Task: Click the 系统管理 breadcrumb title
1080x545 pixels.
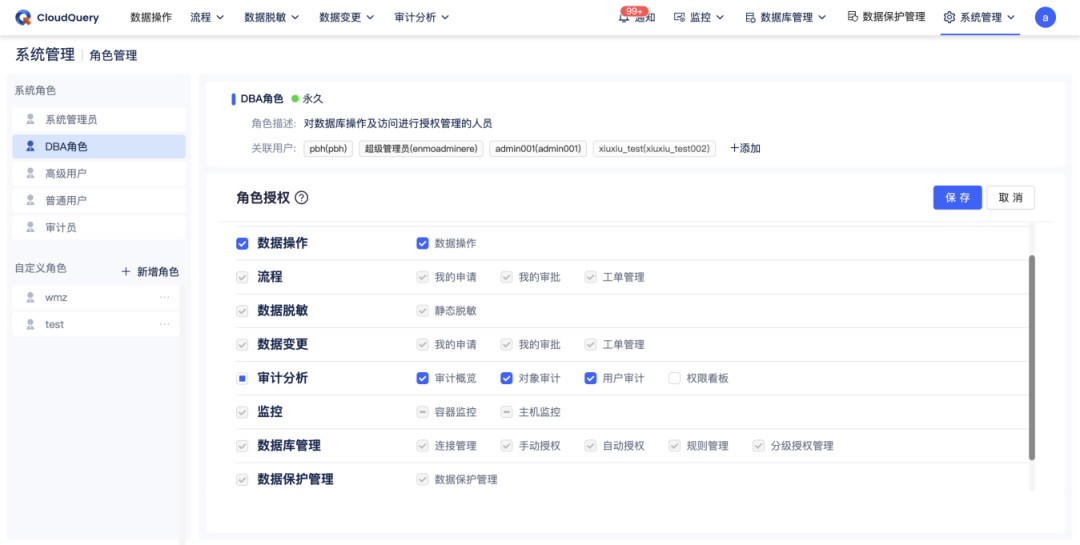Action: coord(45,55)
